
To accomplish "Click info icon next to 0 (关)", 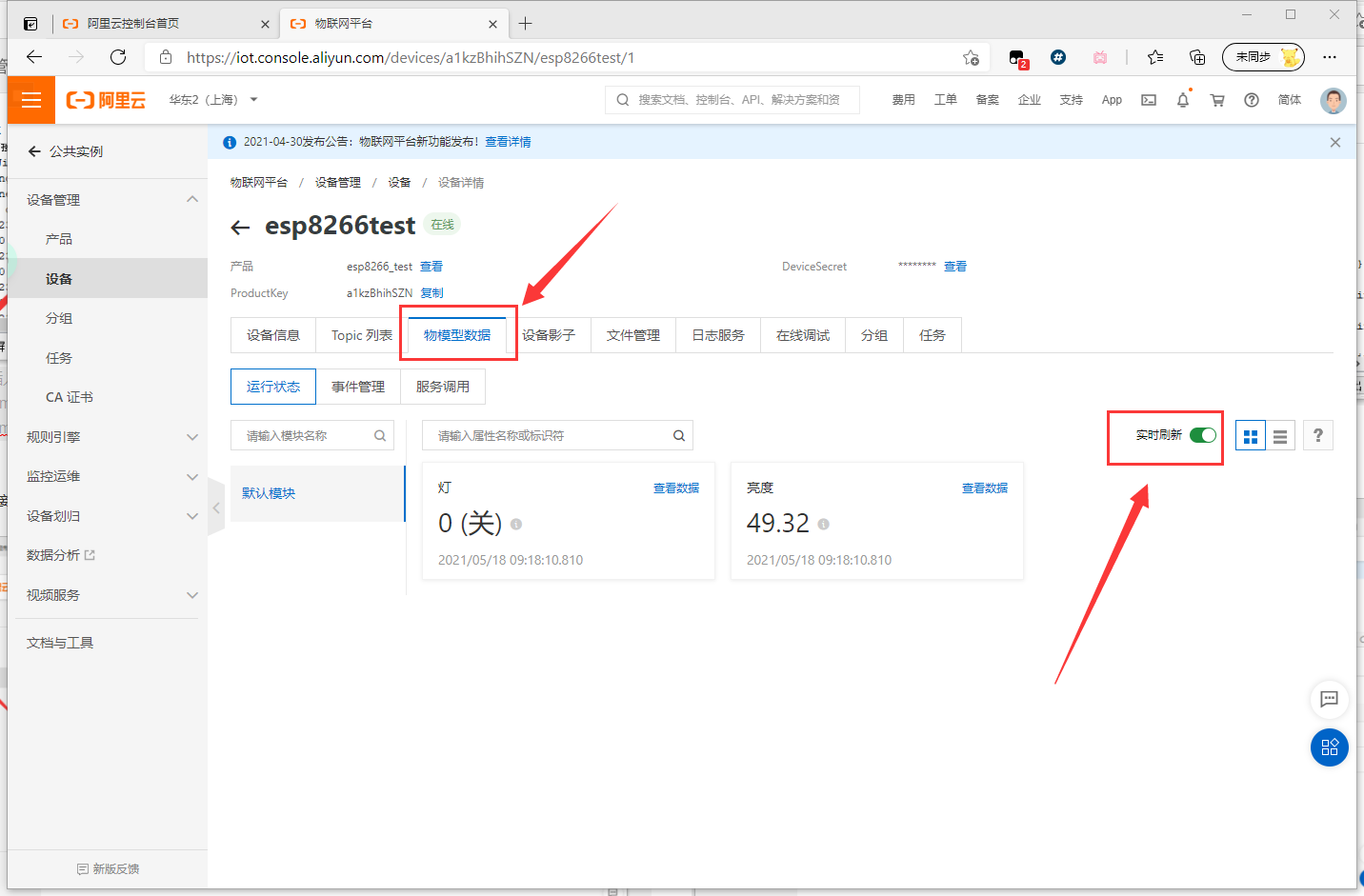I will pyautogui.click(x=516, y=524).
